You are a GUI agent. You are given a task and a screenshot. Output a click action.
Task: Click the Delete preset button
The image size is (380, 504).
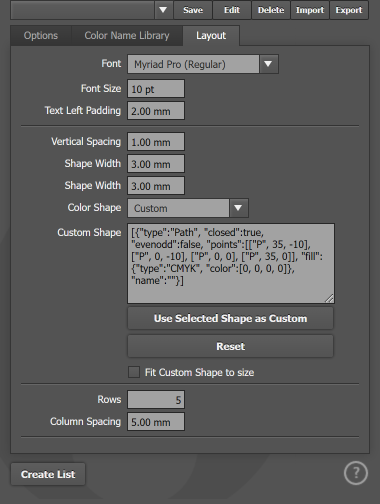(x=271, y=10)
